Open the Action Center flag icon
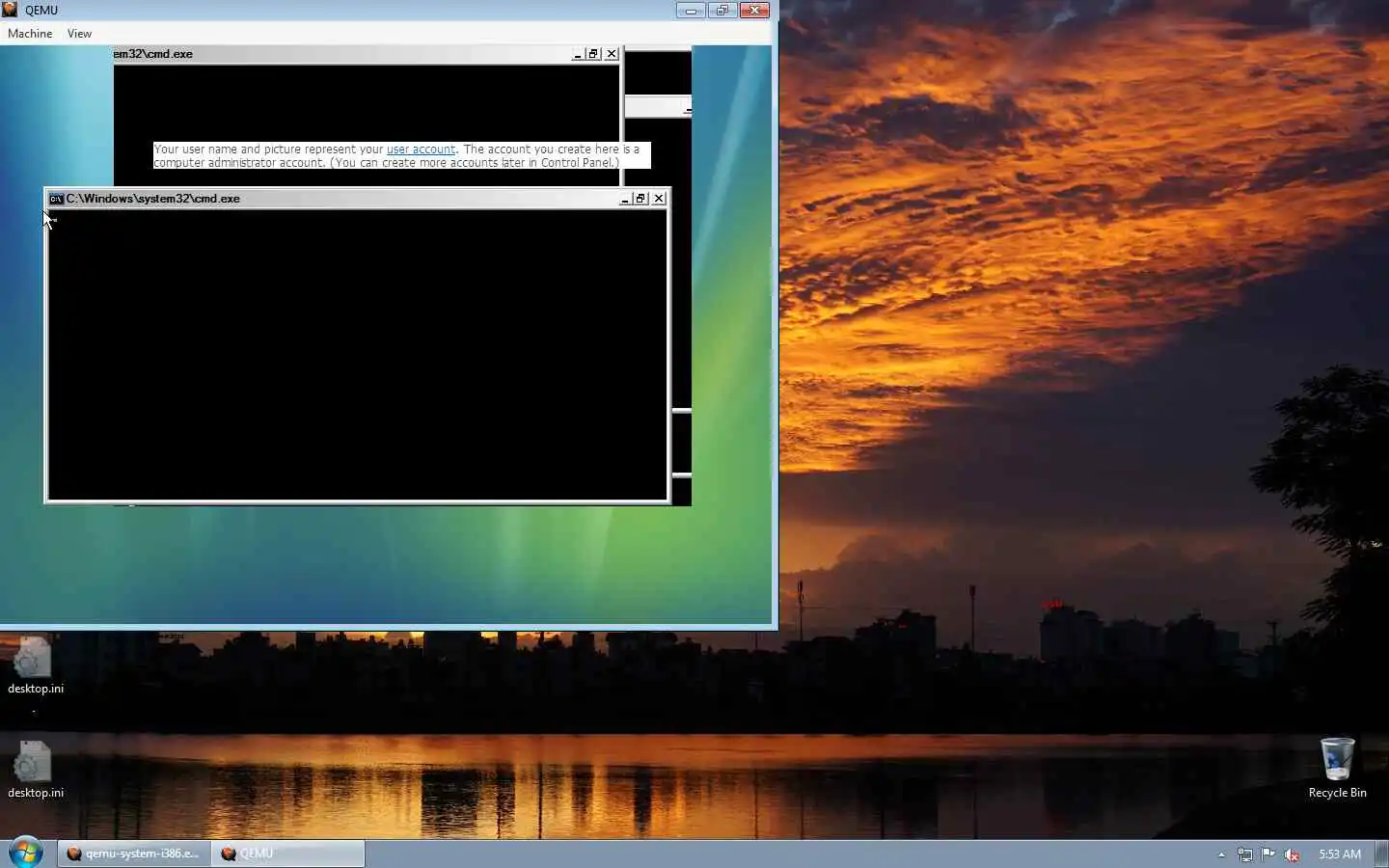The width and height of the screenshot is (1389, 868). (x=1268, y=854)
